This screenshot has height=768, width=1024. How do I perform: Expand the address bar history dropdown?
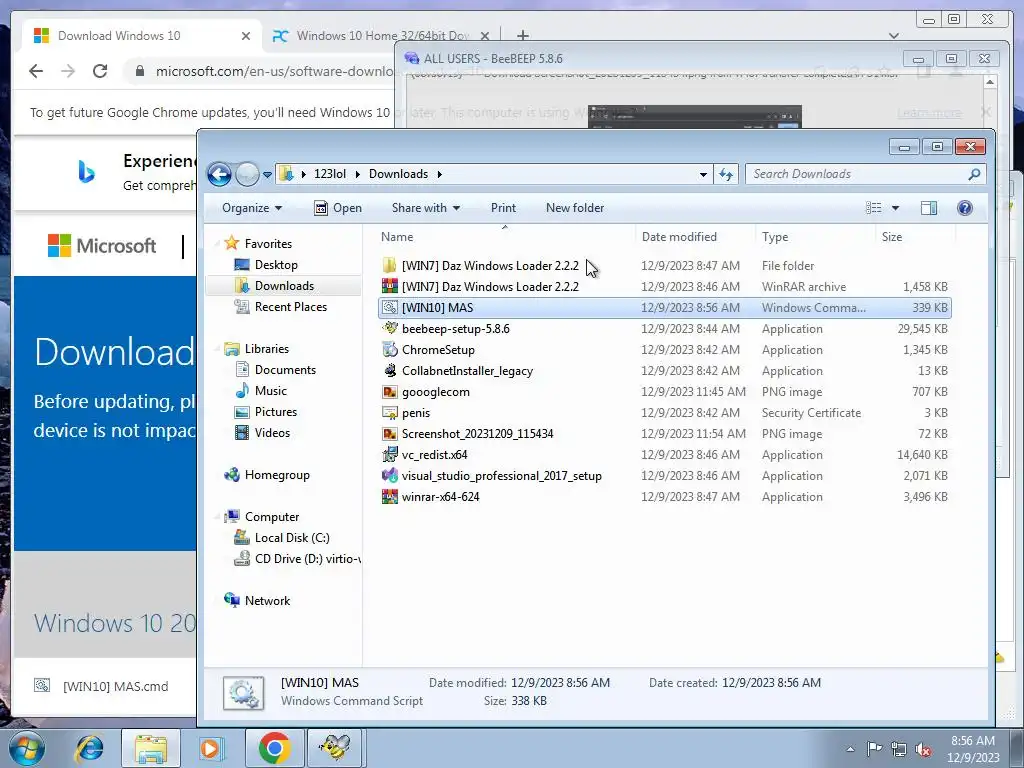[703, 174]
